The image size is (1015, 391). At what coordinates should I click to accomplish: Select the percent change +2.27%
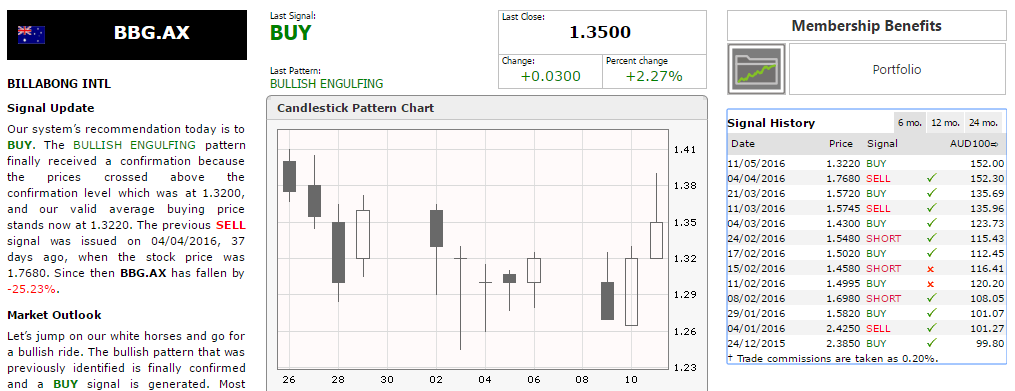click(654, 76)
